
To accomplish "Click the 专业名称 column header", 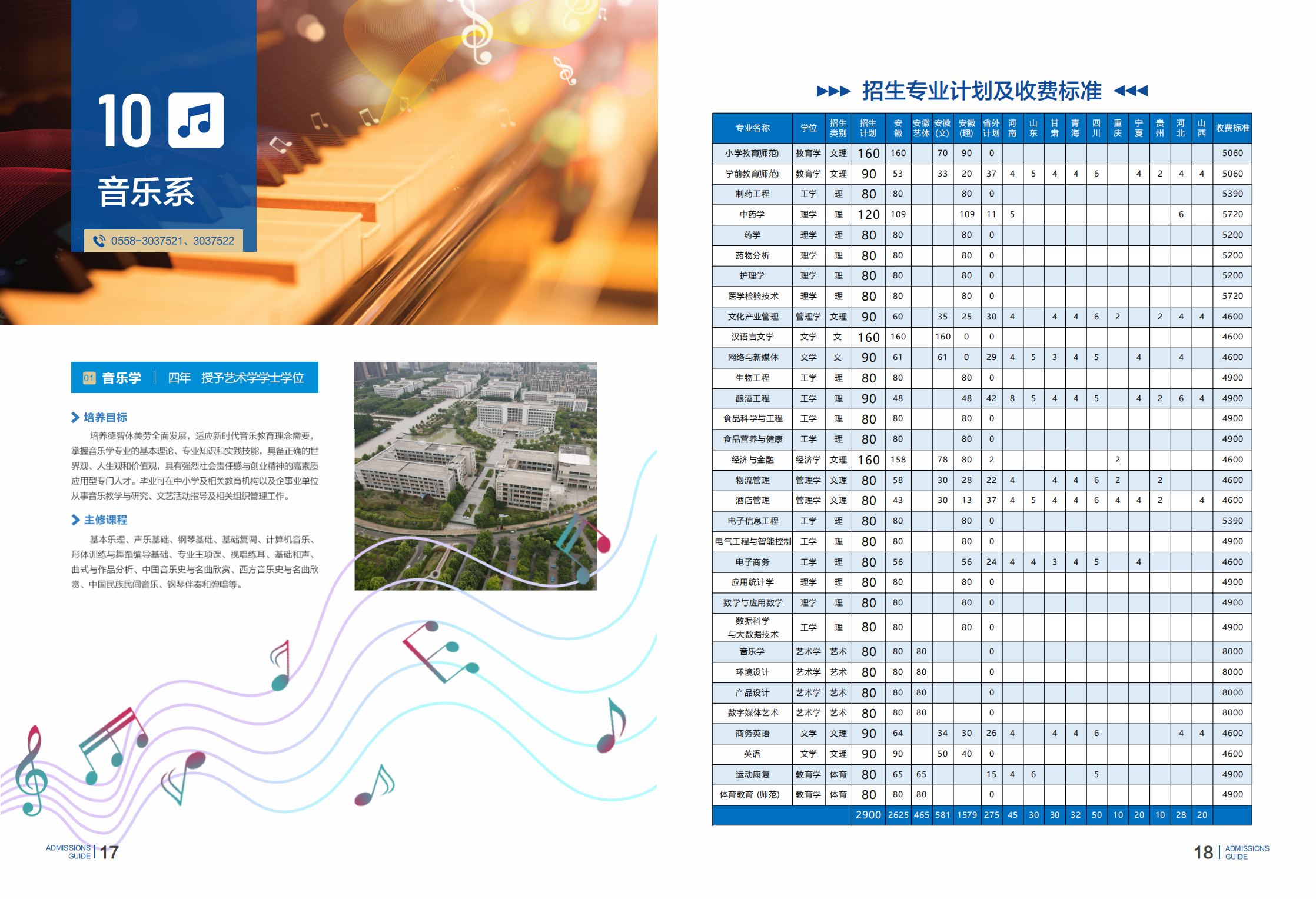I will tap(752, 128).
